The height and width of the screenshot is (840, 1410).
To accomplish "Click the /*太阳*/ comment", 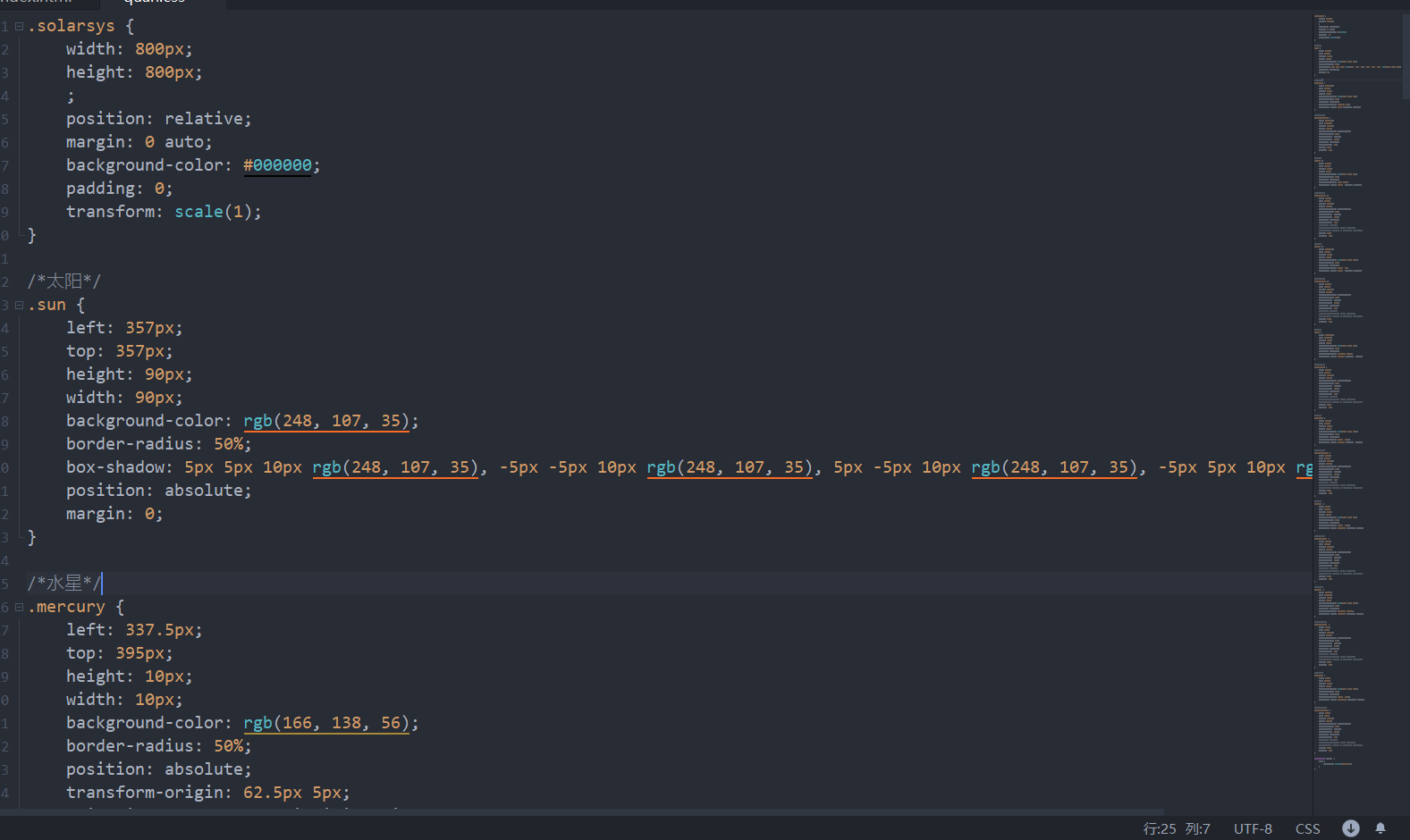I will click(63, 281).
